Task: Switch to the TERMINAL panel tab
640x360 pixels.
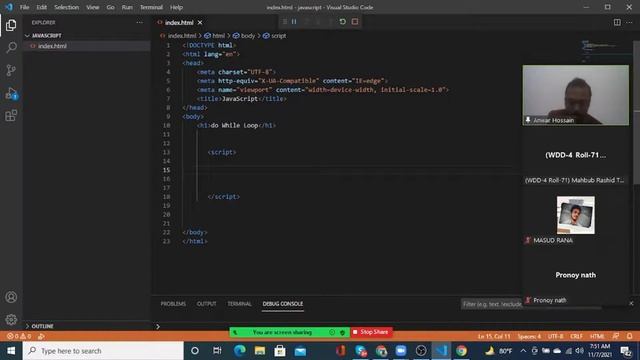Action: pyautogui.click(x=239, y=304)
